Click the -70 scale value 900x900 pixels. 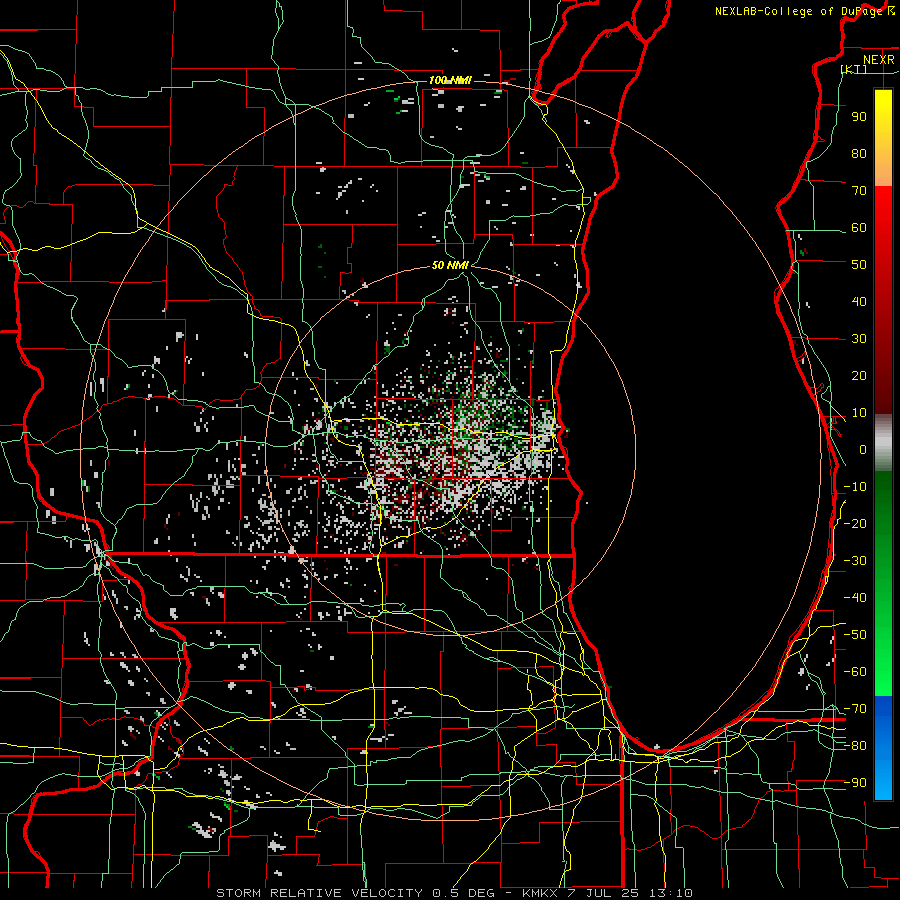855,709
